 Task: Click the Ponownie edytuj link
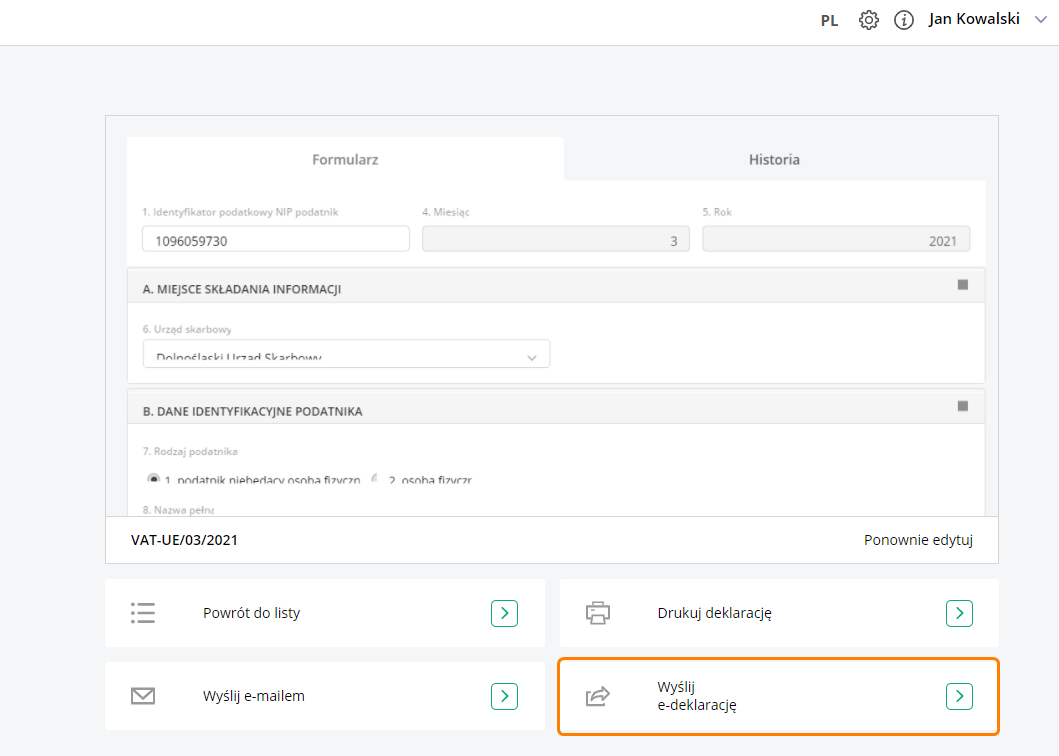918,540
